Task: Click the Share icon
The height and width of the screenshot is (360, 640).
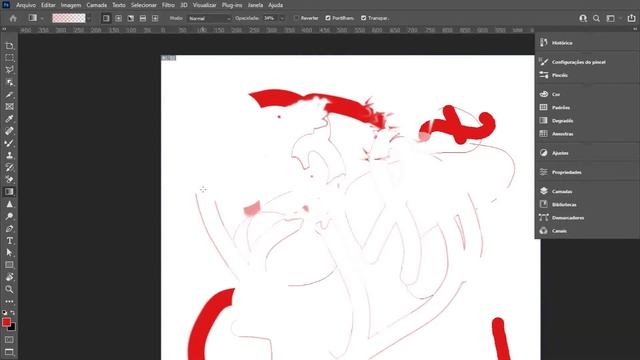Action: pos(631,18)
